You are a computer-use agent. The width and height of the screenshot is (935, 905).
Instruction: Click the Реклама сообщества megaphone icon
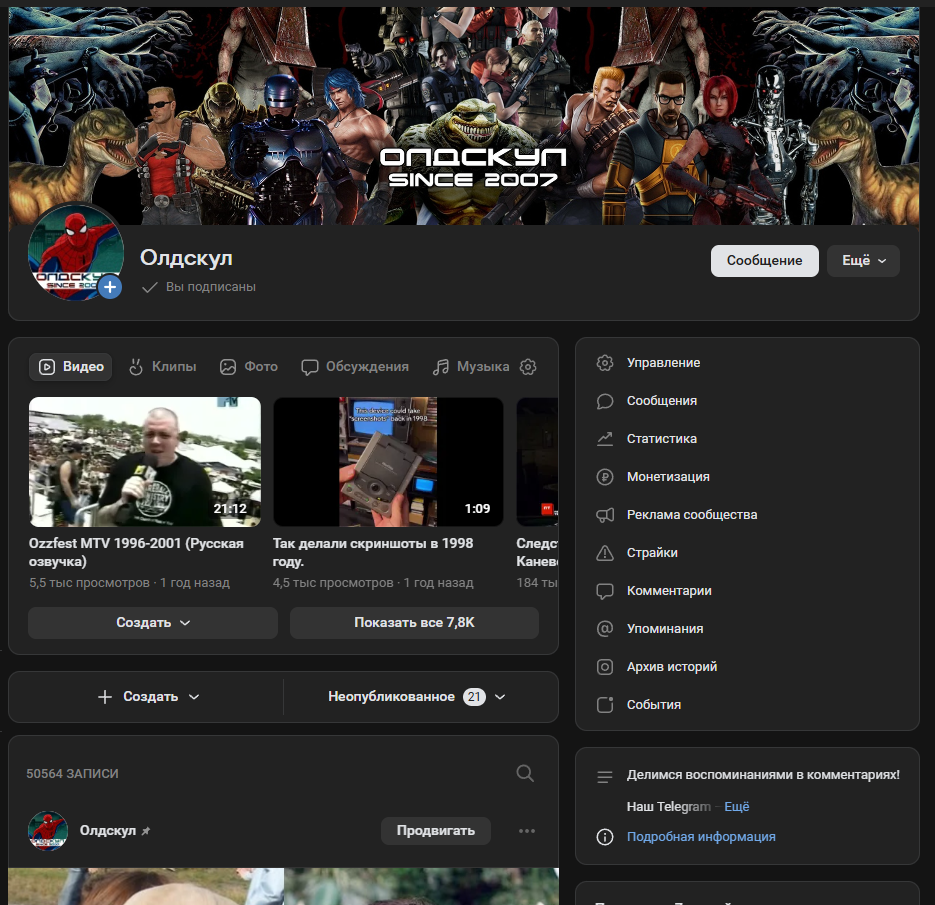click(605, 515)
